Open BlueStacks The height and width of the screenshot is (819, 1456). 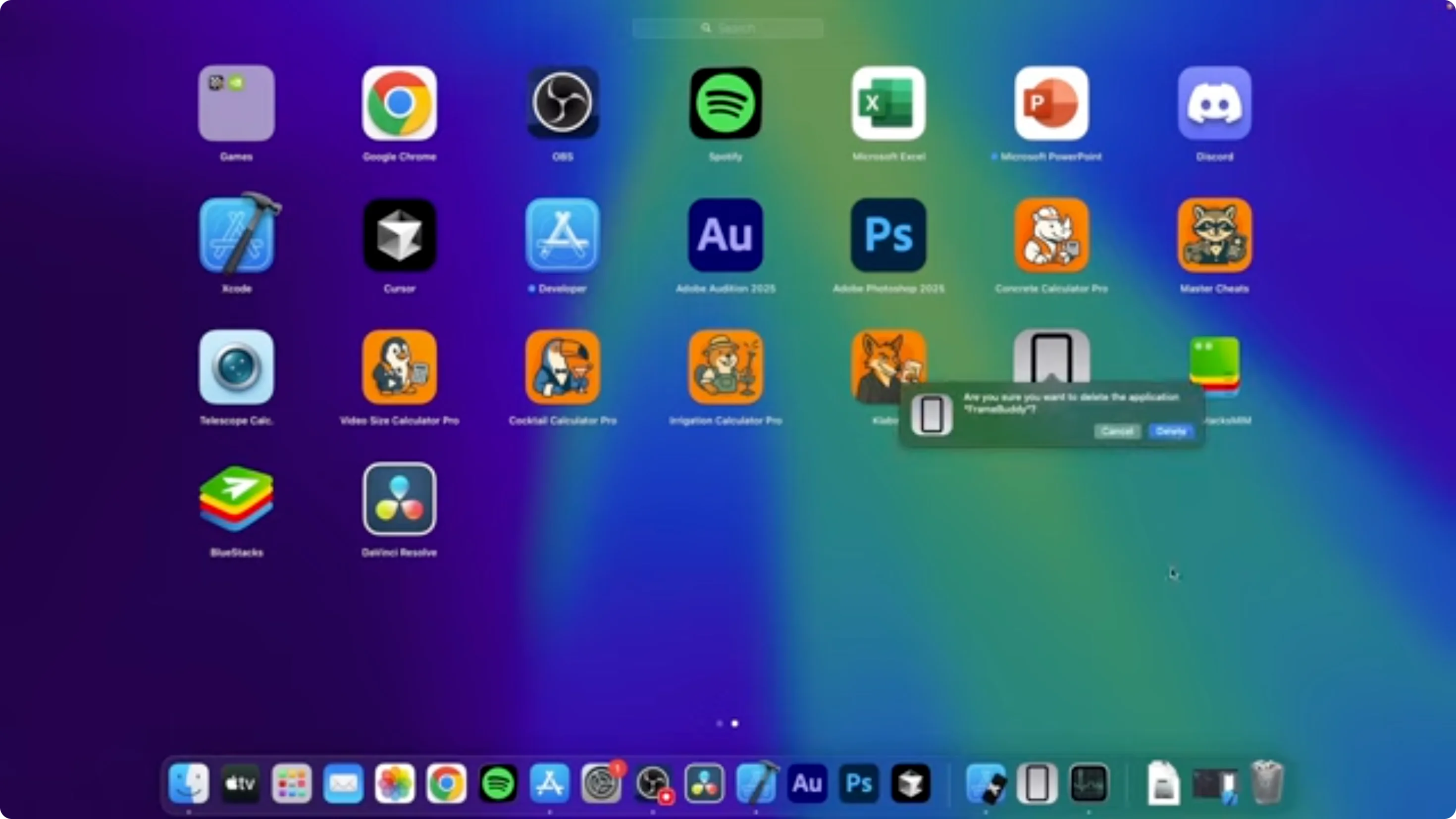[x=237, y=500]
